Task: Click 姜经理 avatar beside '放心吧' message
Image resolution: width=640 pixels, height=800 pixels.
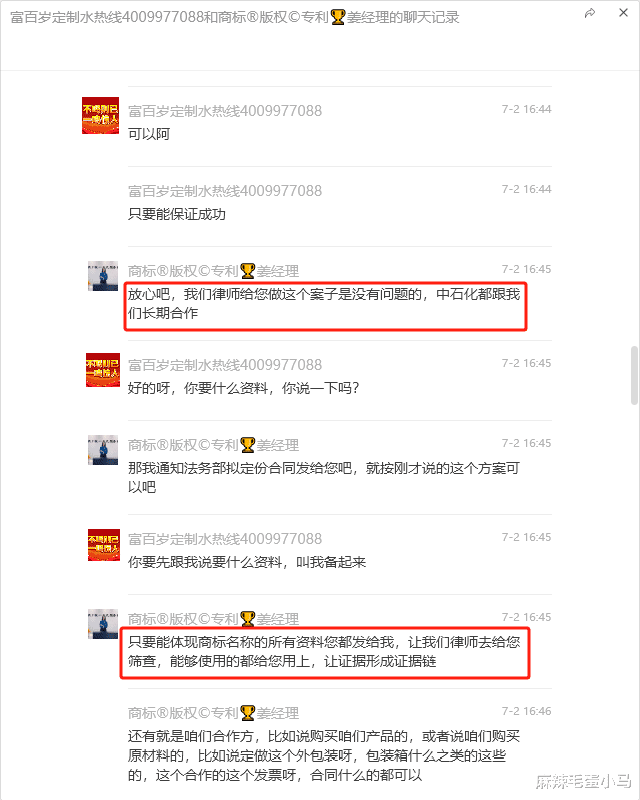Action: pos(103,276)
